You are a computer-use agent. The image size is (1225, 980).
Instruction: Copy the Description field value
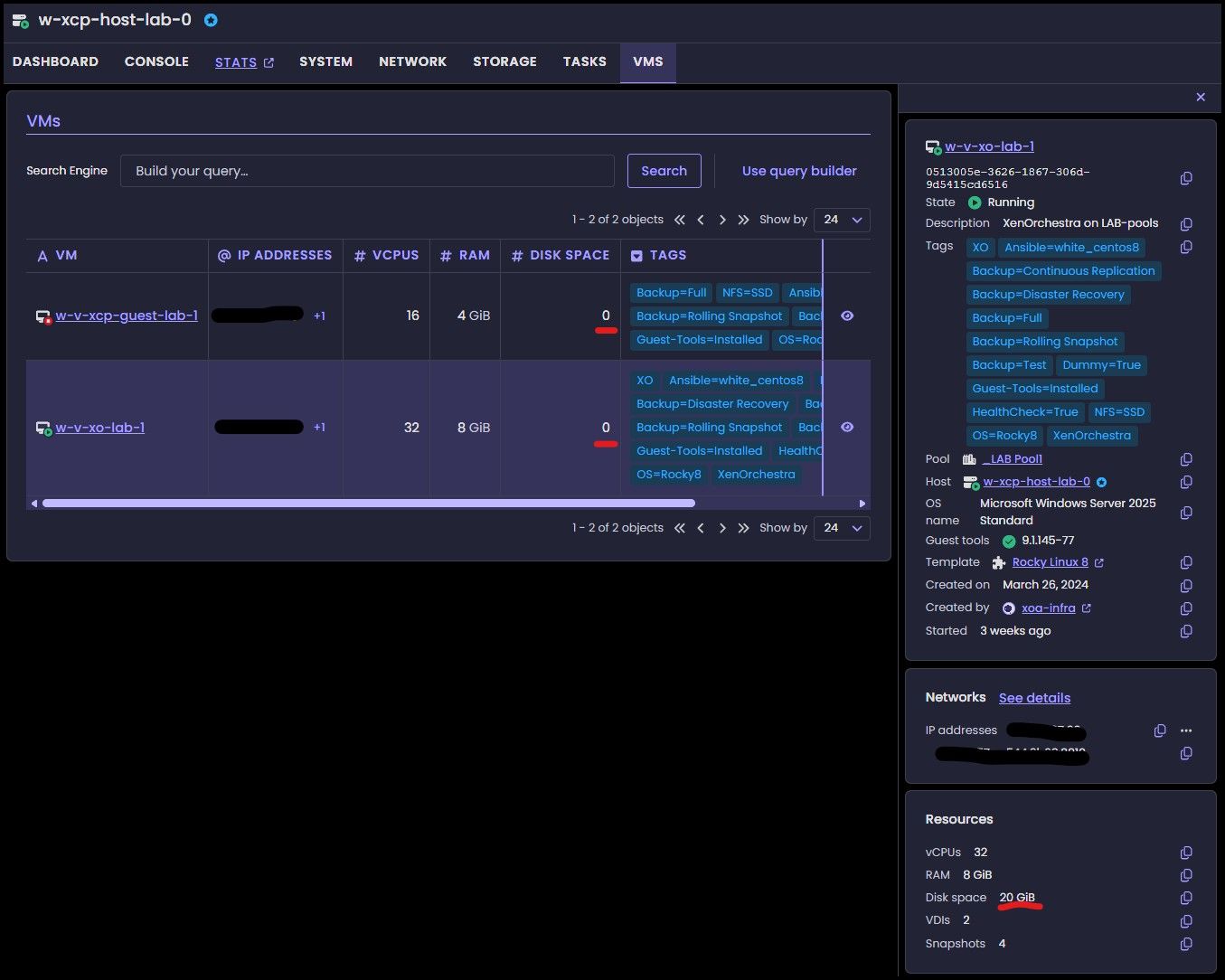point(1186,223)
